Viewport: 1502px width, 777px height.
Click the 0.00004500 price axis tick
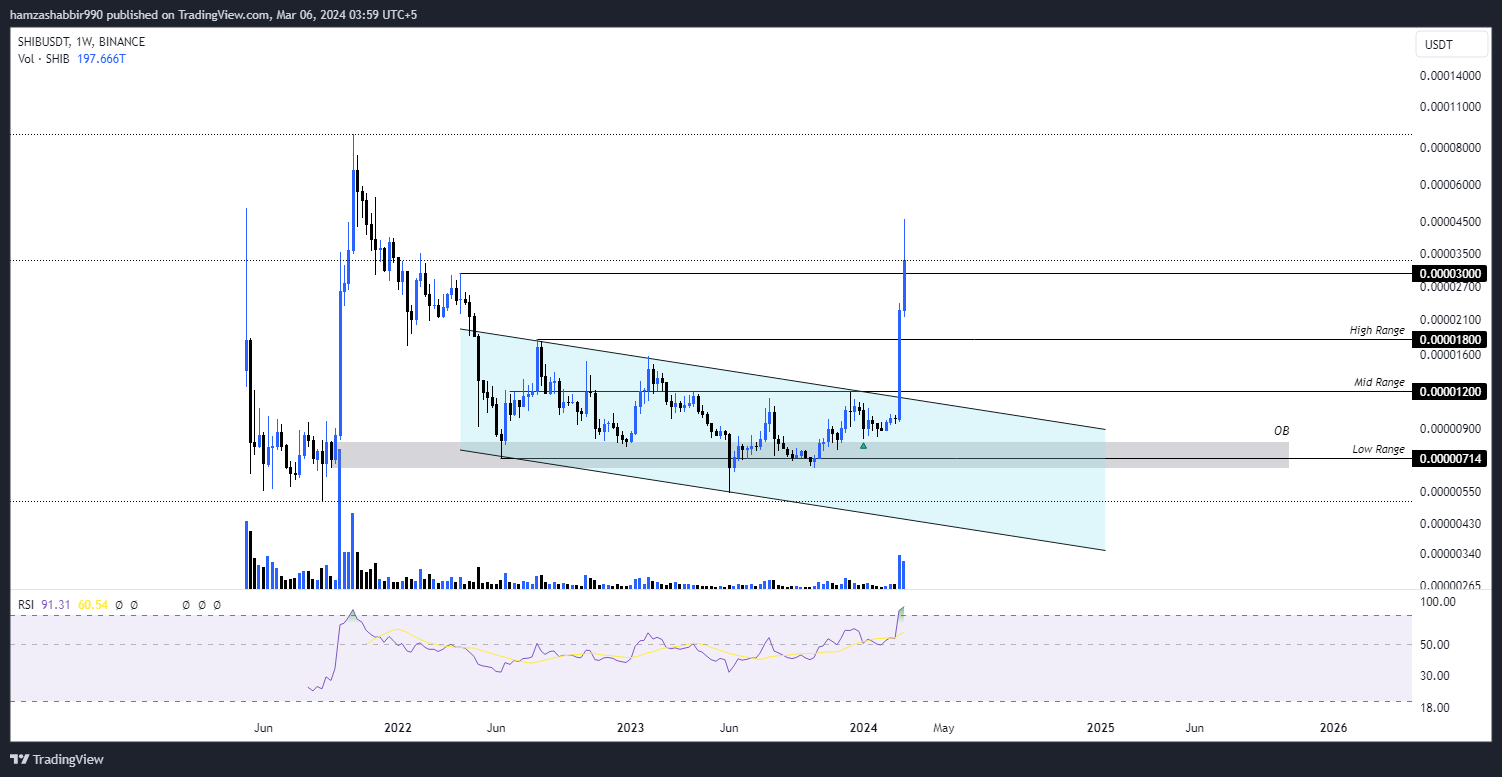pos(1450,222)
